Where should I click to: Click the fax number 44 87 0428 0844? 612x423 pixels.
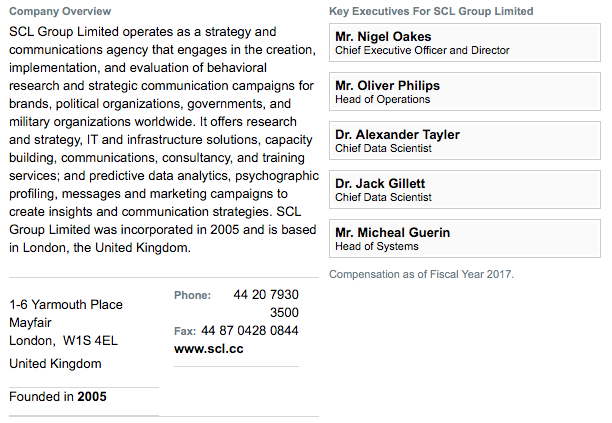pyautogui.click(x=249, y=331)
